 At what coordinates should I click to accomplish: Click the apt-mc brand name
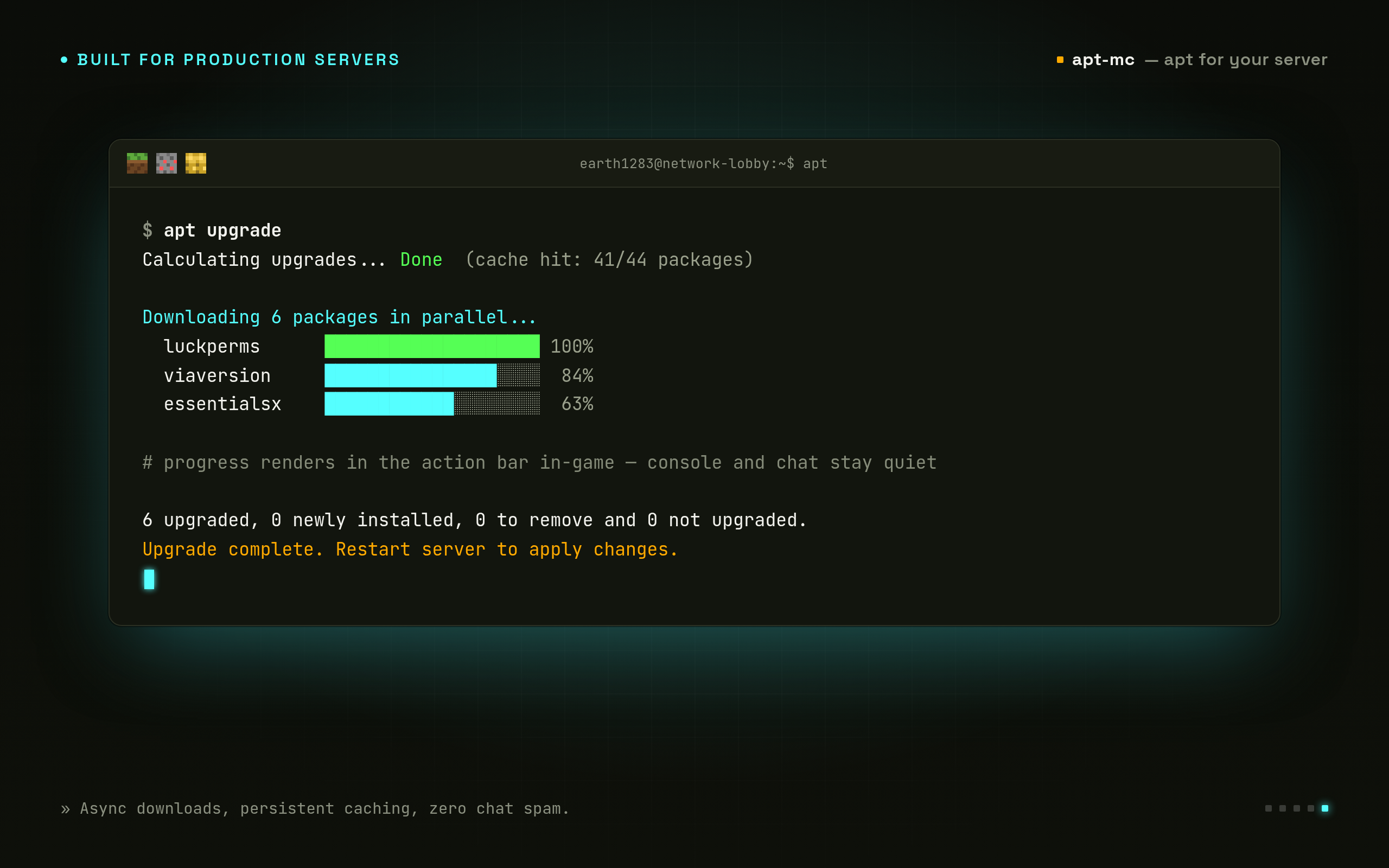(1103, 60)
